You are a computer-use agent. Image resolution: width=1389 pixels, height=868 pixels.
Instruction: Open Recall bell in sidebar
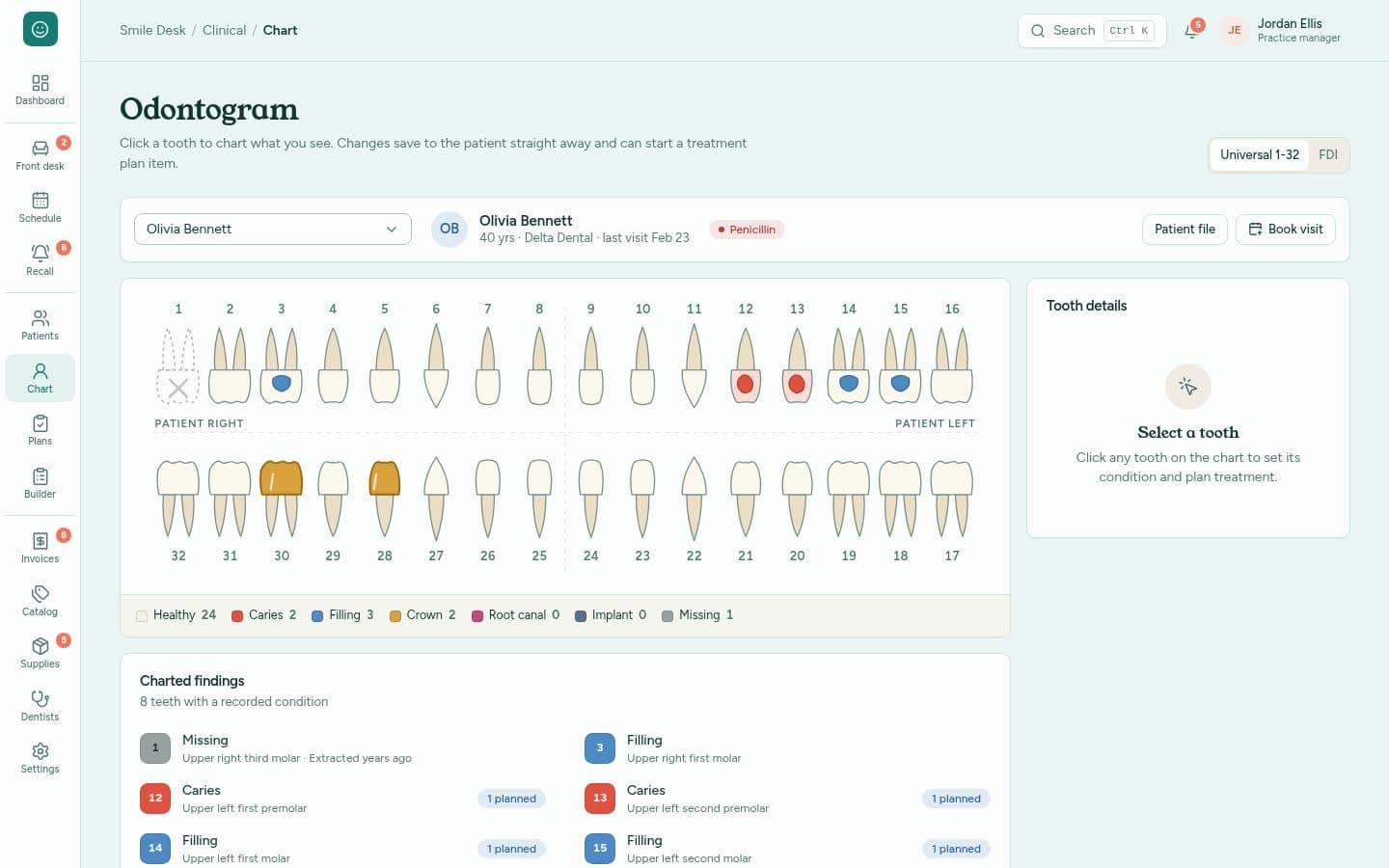(x=40, y=260)
